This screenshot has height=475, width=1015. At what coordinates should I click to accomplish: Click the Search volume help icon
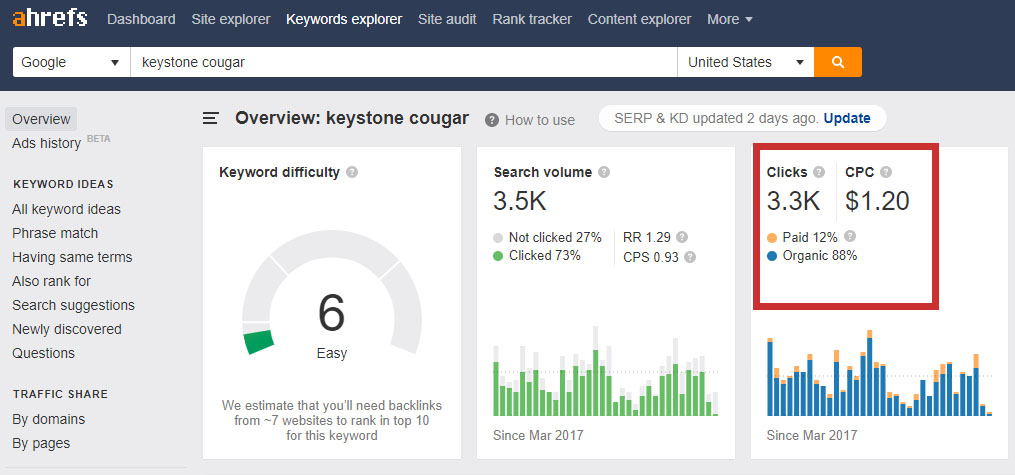(x=604, y=172)
